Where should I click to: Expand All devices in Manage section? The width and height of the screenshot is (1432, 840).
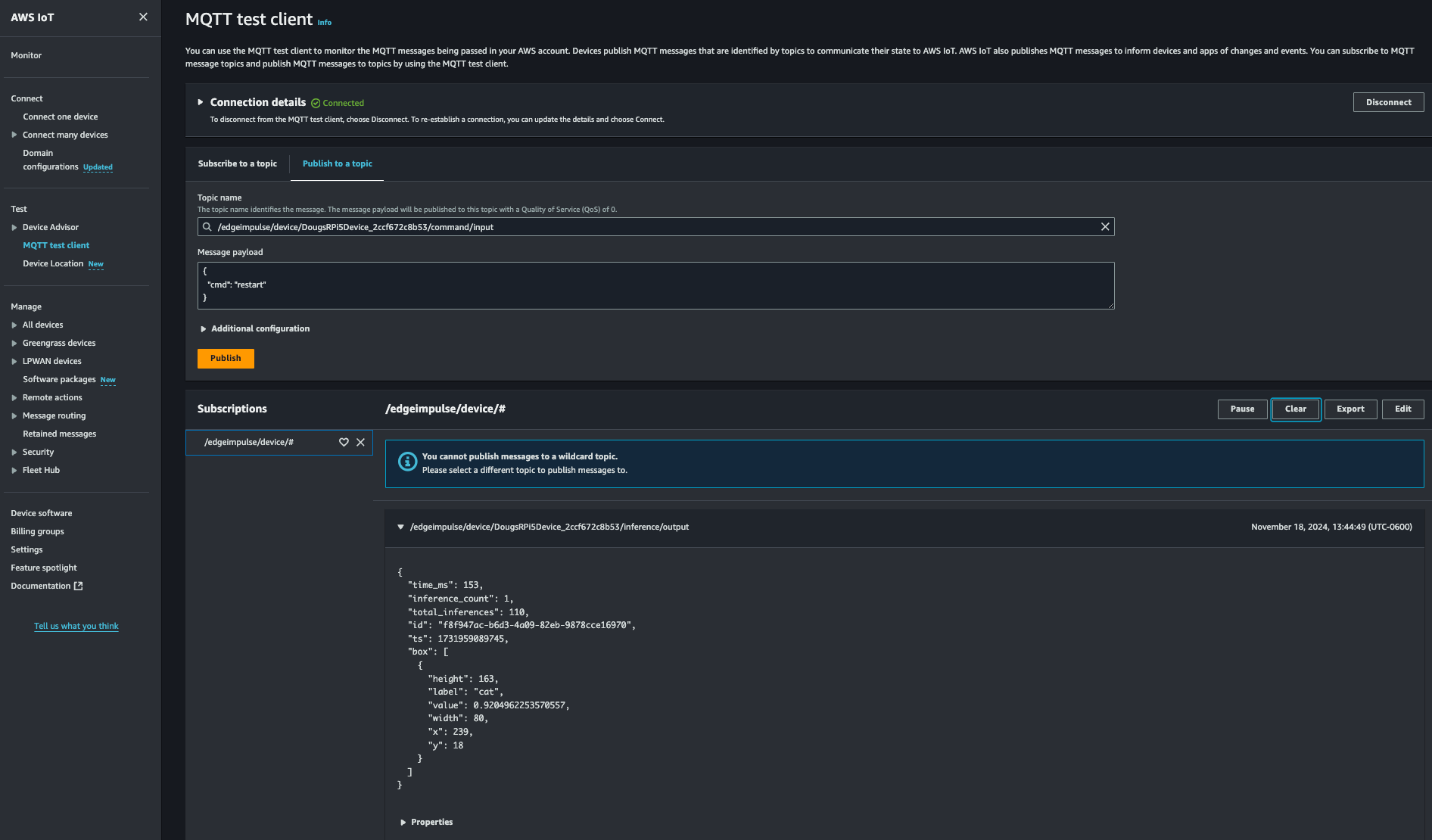[x=14, y=325]
